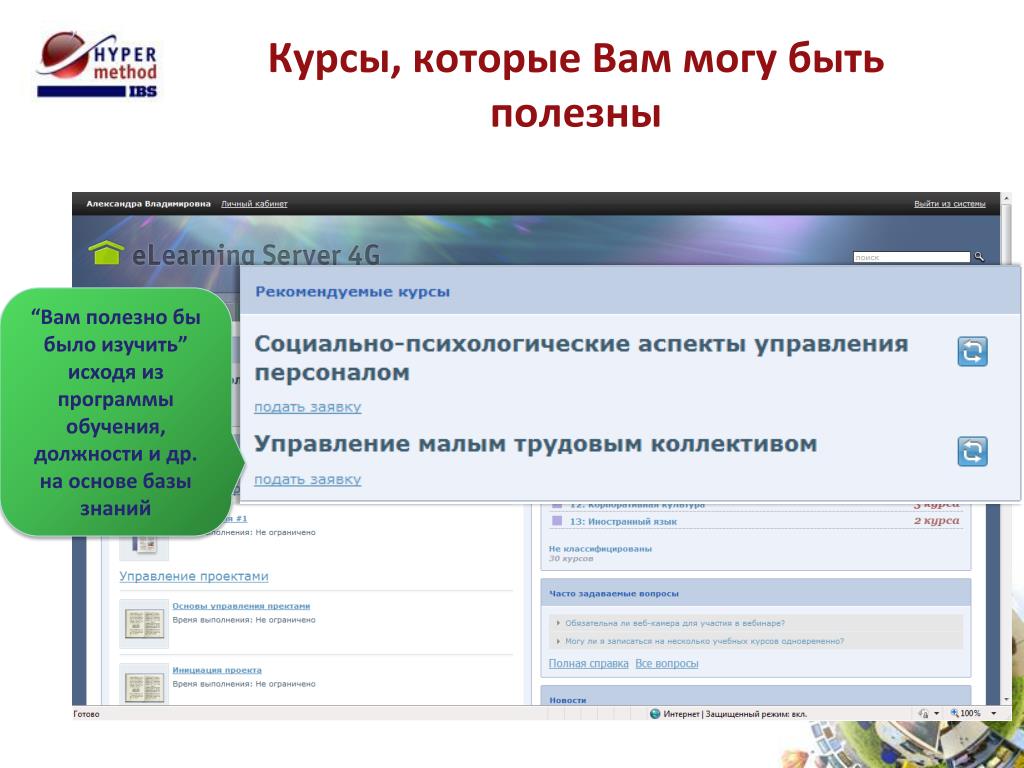The height and width of the screenshot is (768, 1024).
Task: Open Управление проектами section heading
Action: pos(194,576)
